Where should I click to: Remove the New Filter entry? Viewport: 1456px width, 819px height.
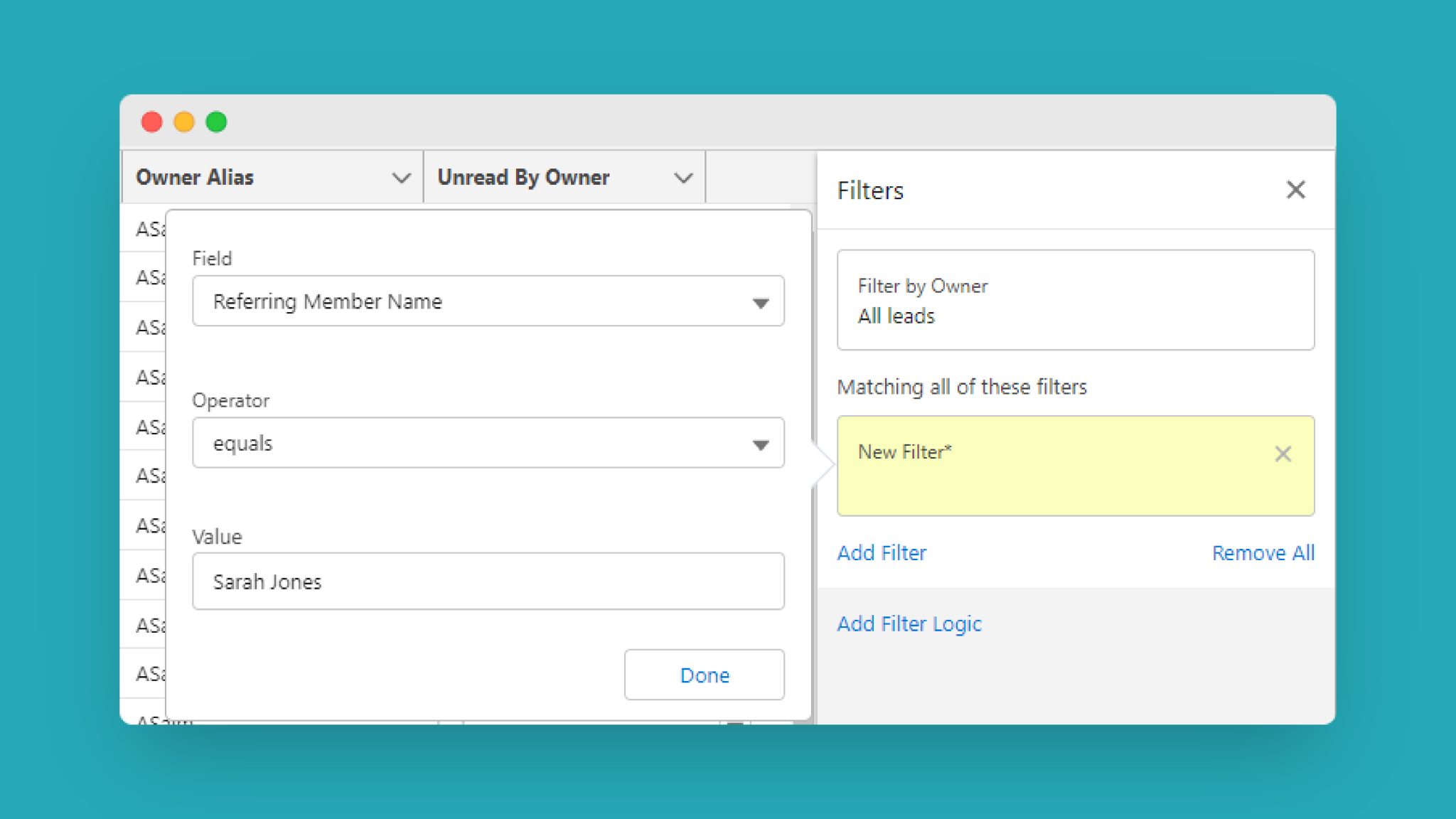[x=1283, y=454]
